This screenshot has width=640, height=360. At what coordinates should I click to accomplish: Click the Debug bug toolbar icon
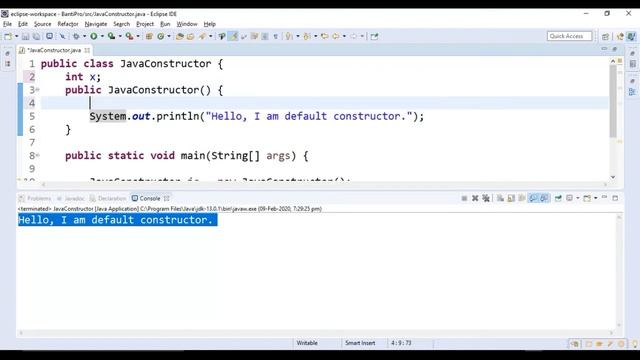76,36
